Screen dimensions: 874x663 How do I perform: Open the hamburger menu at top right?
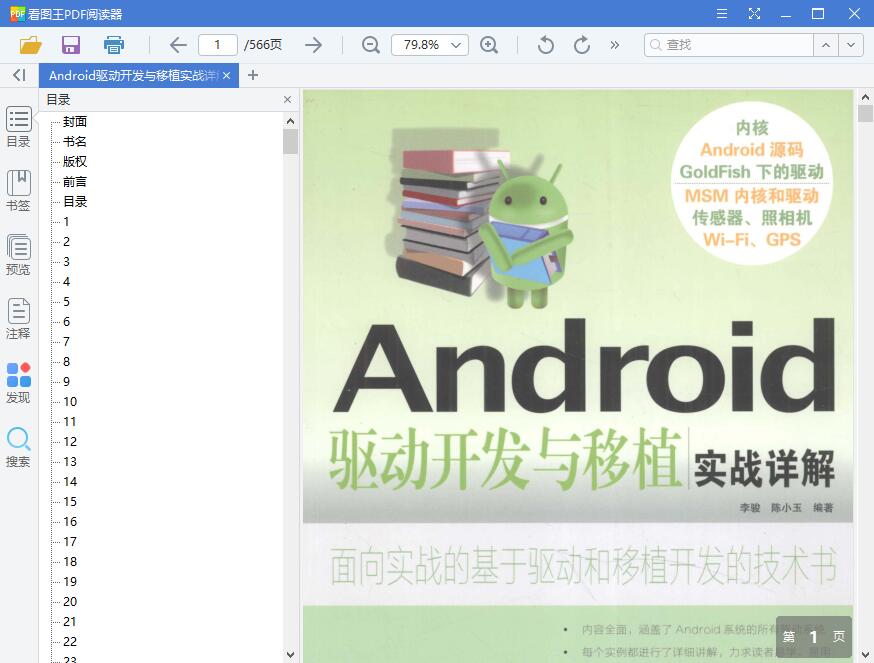pyautogui.click(x=721, y=14)
